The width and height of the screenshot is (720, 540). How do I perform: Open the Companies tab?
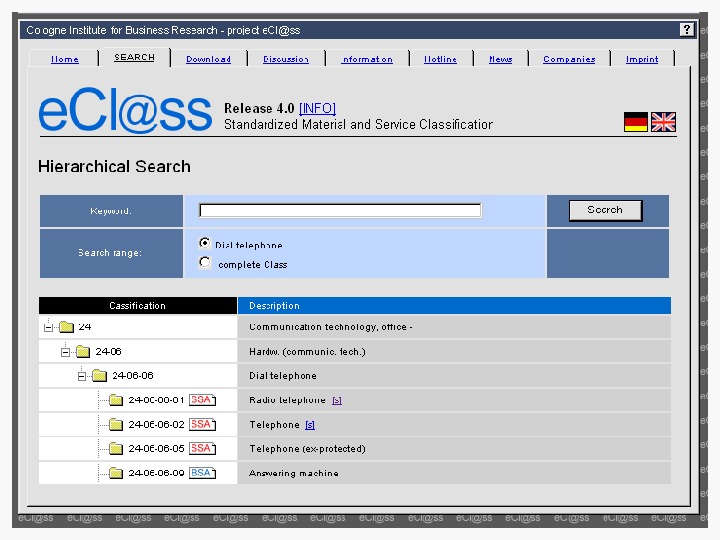click(569, 59)
